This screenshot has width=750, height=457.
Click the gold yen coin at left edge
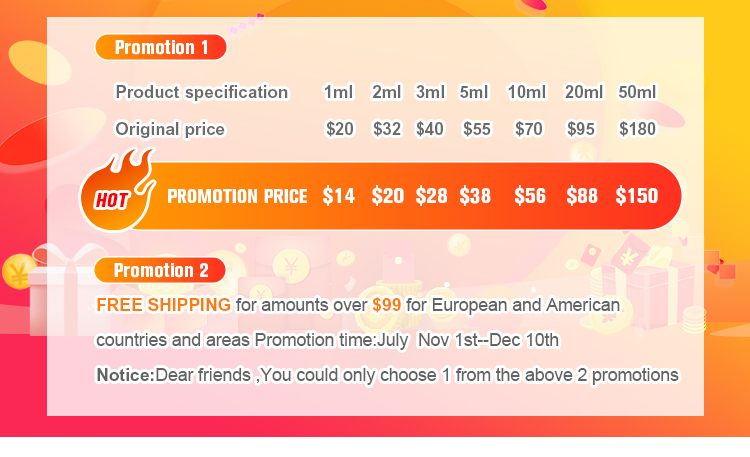[x=18, y=271]
